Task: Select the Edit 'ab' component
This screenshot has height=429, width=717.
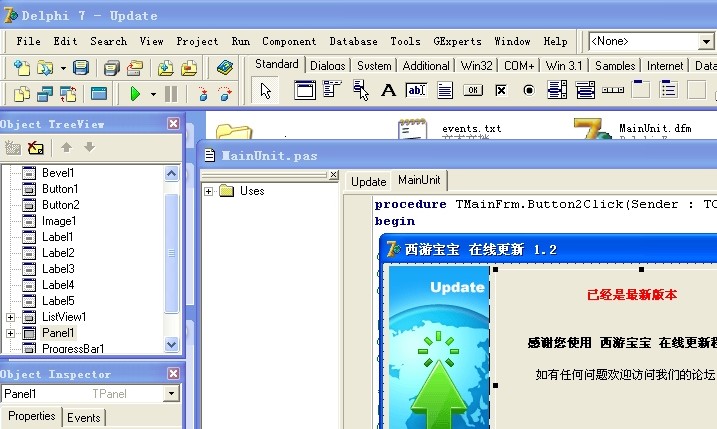Action: (x=416, y=90)
